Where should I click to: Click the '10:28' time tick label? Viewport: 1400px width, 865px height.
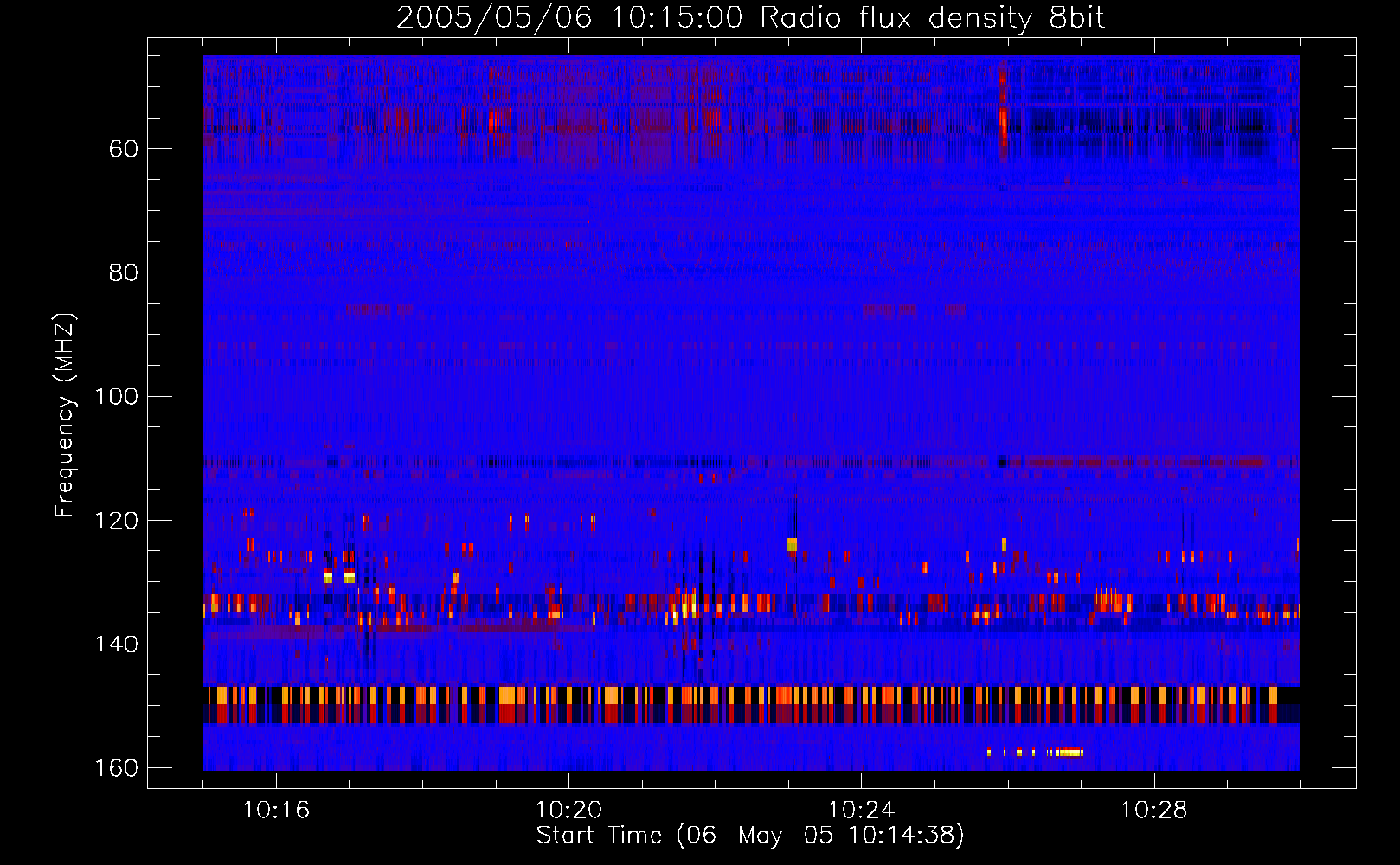1153,811
